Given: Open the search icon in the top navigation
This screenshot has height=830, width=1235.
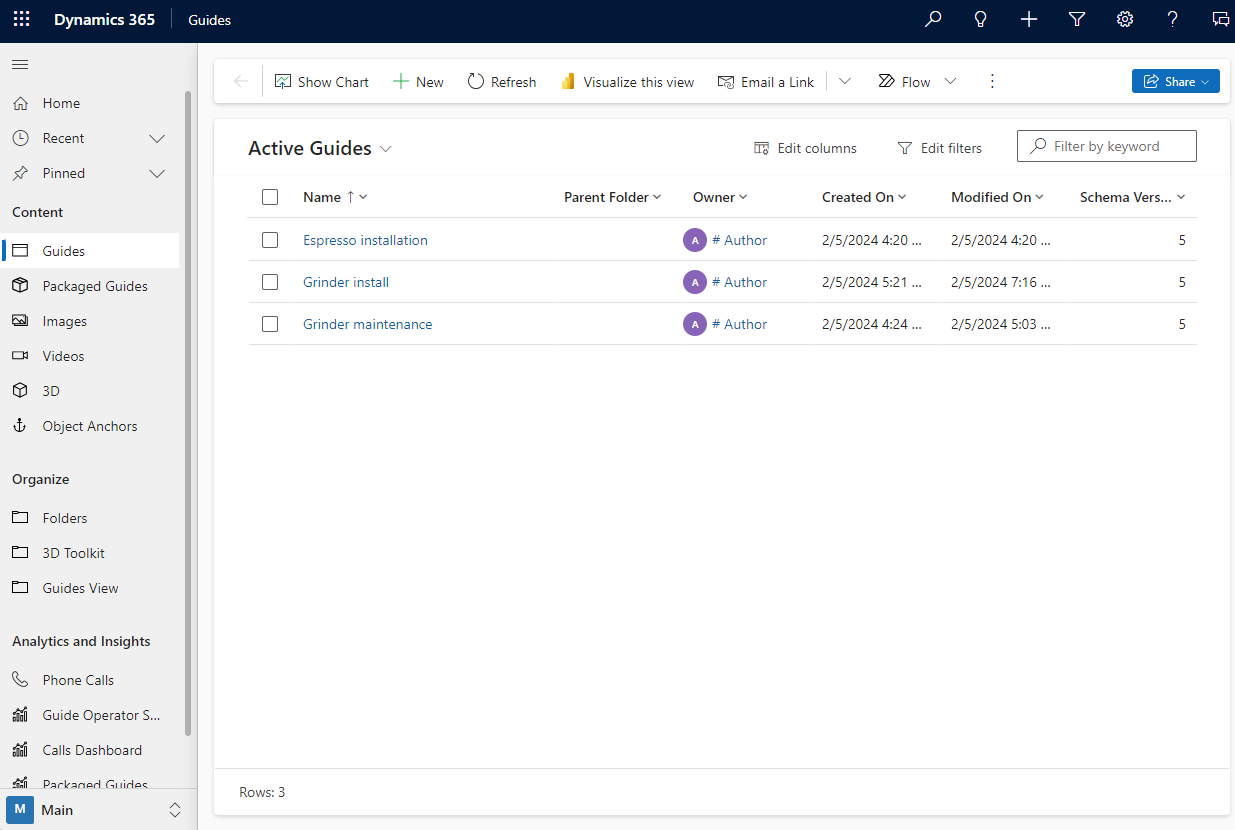Looking at the screenshot, I should 932,19.
